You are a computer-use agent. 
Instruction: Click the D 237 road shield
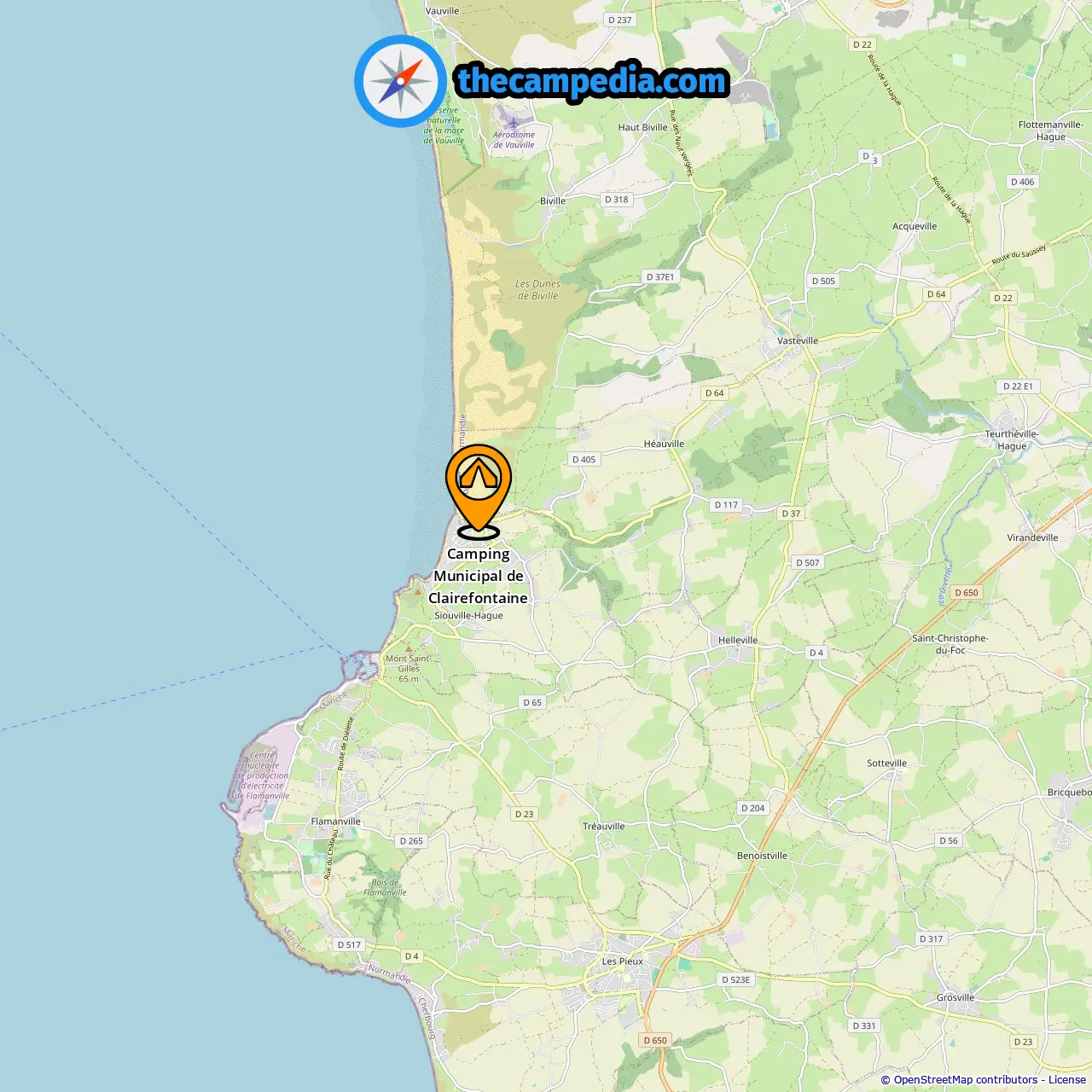620,20
